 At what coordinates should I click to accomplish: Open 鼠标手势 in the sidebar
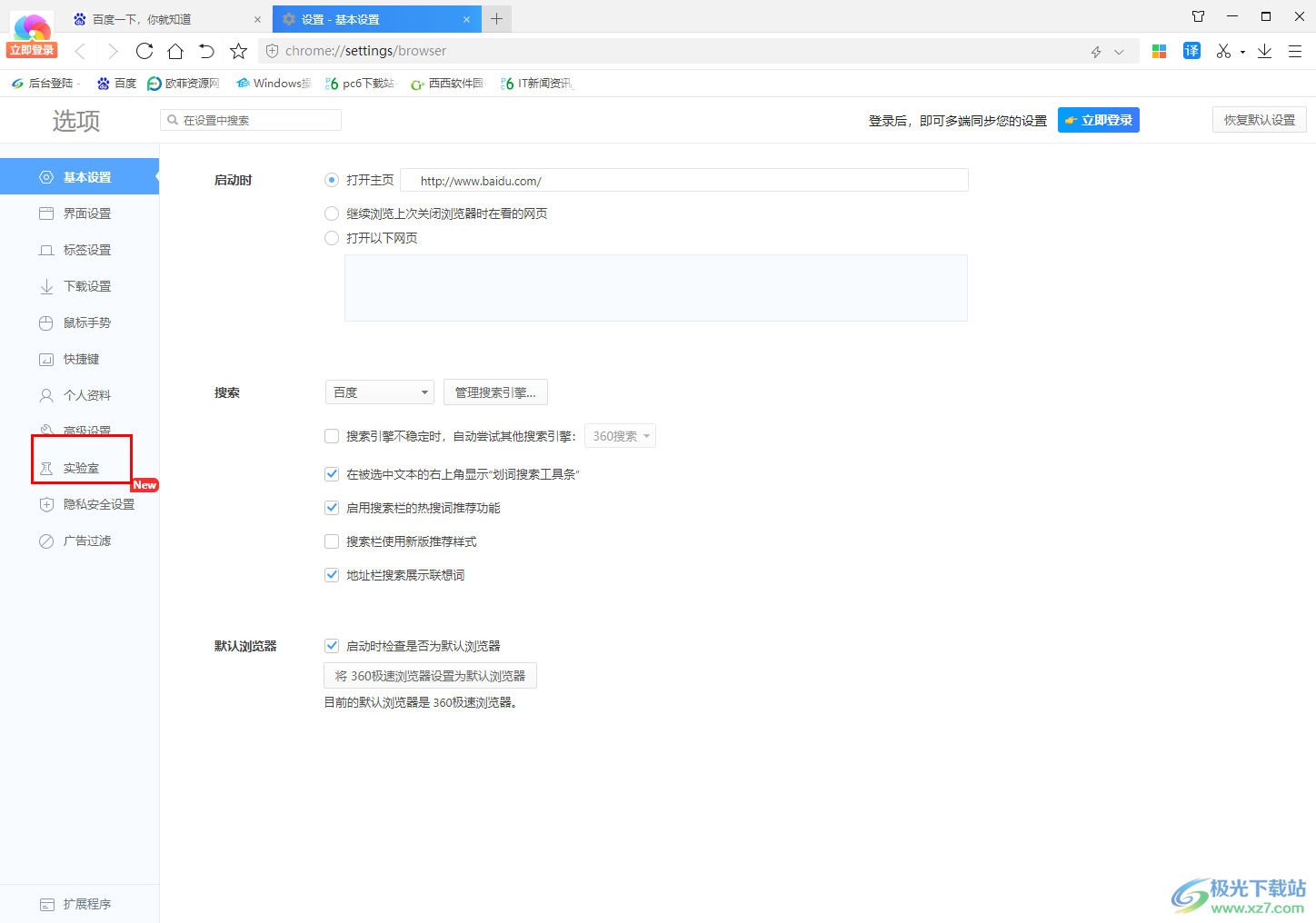coord(79,323)
